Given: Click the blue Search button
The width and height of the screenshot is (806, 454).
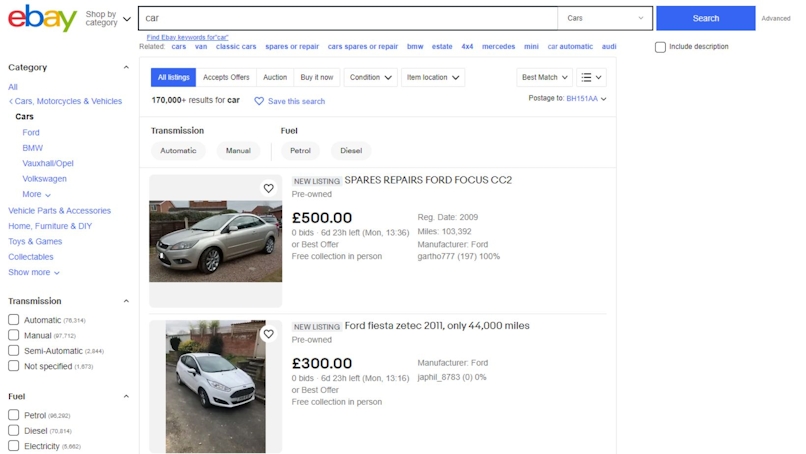Looking at the screenshot, I should click(706, 19).
